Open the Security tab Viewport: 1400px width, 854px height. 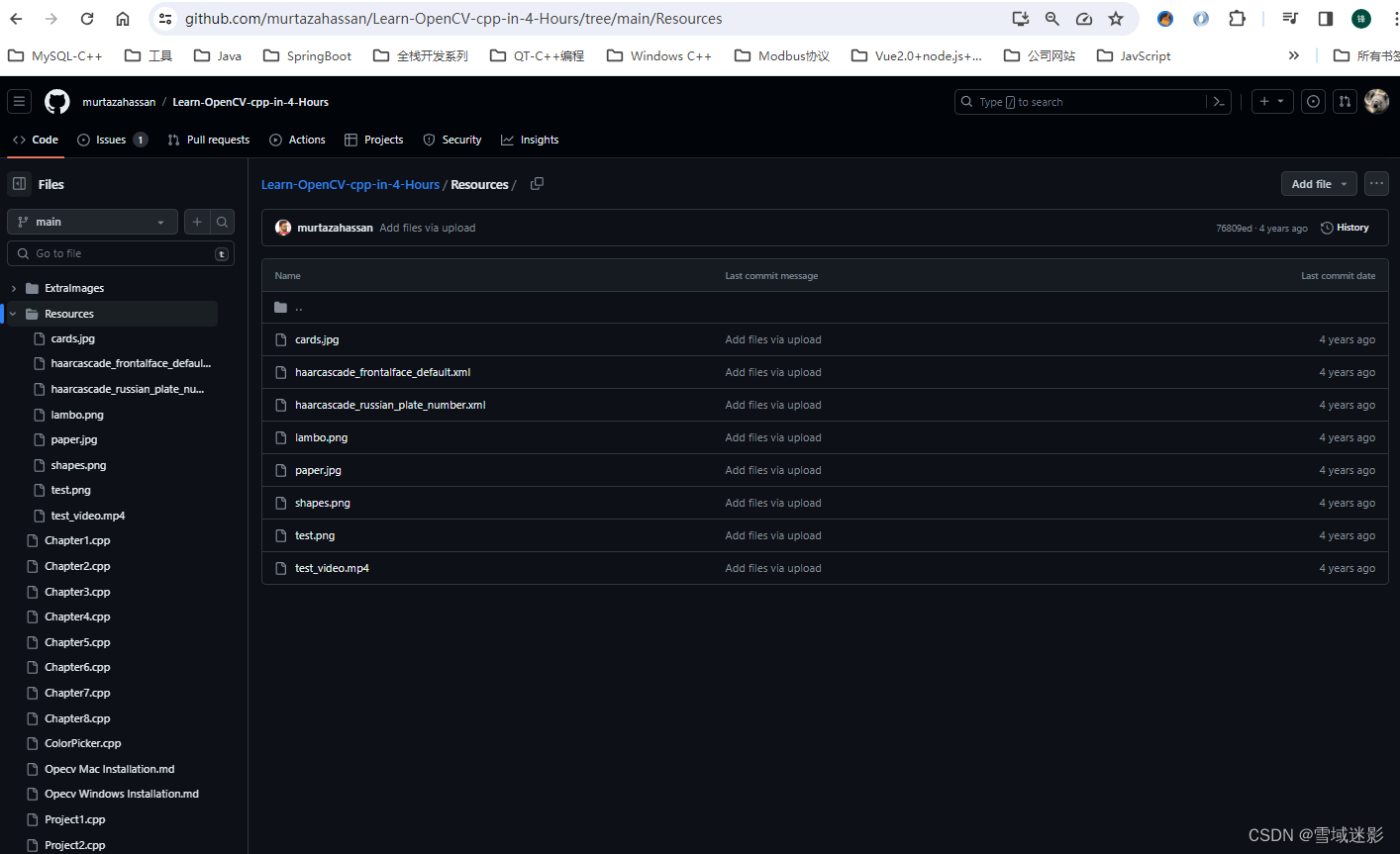[x=452, y=140]
